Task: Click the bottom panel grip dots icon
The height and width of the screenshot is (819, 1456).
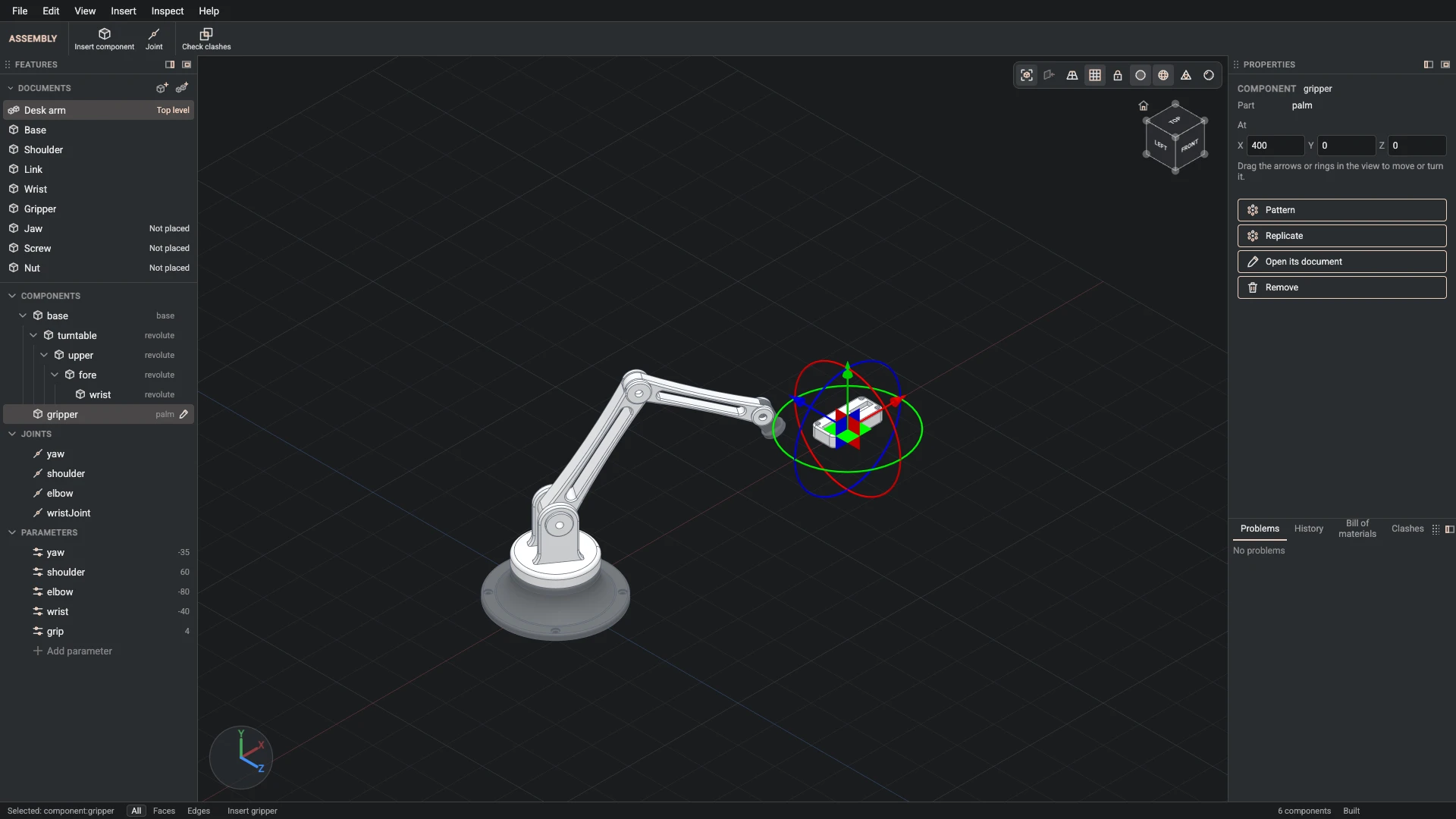Action: (x=1436, y=529)
